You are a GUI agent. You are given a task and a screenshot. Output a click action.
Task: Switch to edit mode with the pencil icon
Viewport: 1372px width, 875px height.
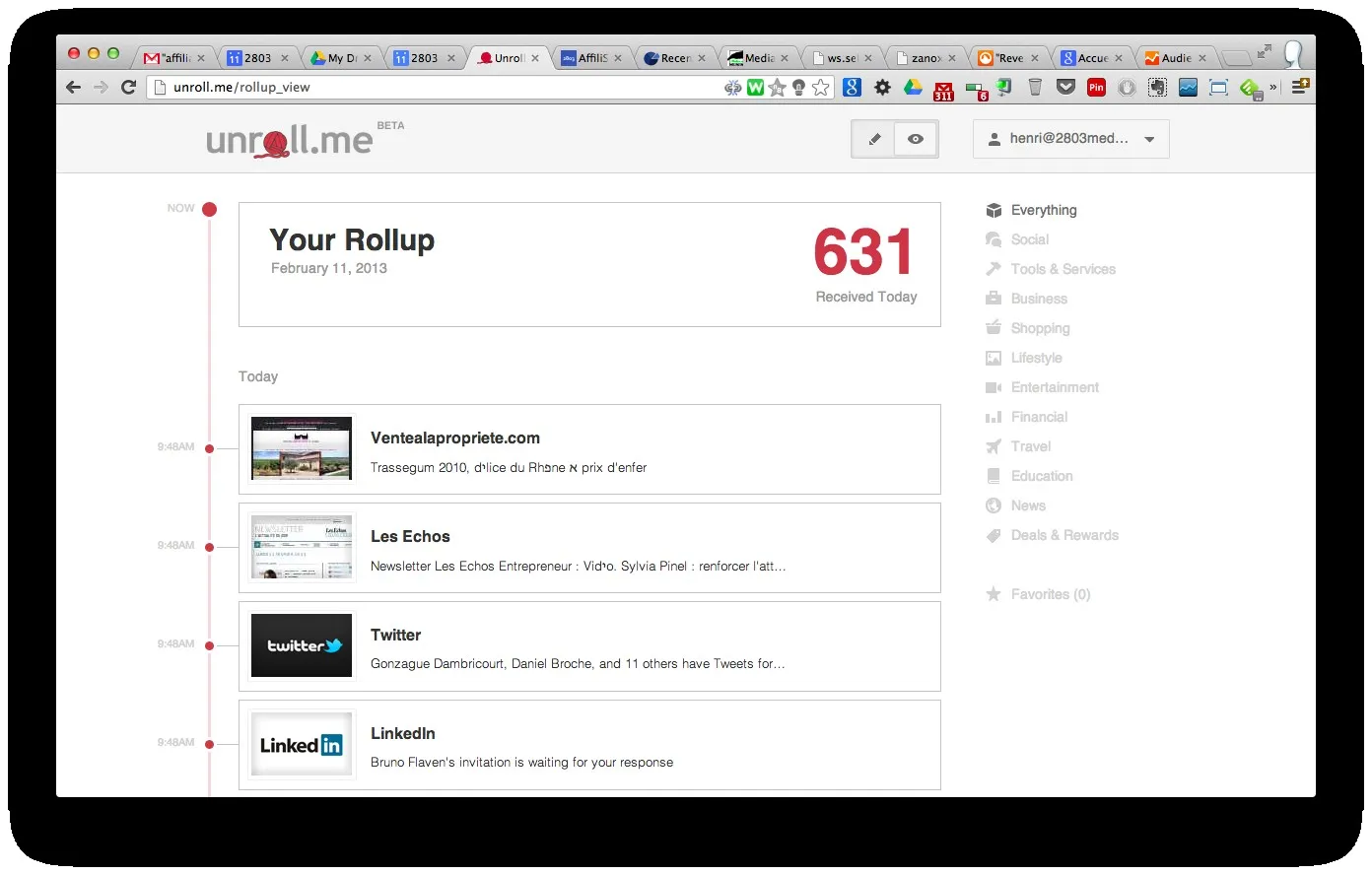(873, 139)
